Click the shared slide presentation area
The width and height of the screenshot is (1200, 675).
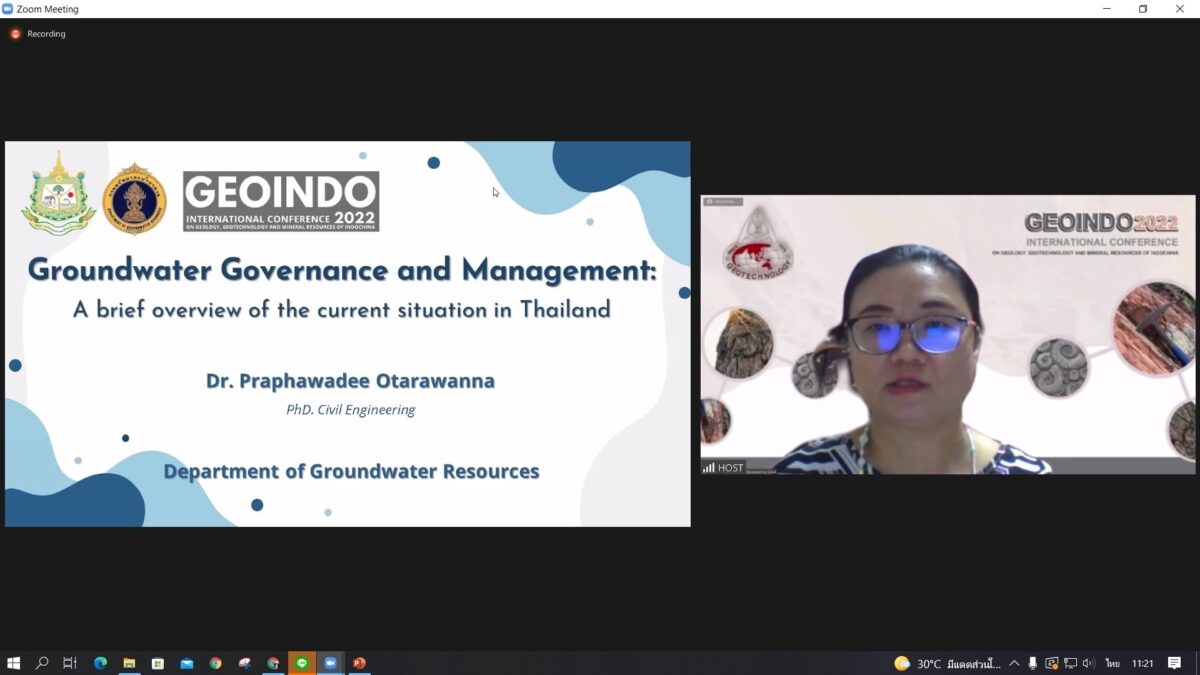point(348,334)
